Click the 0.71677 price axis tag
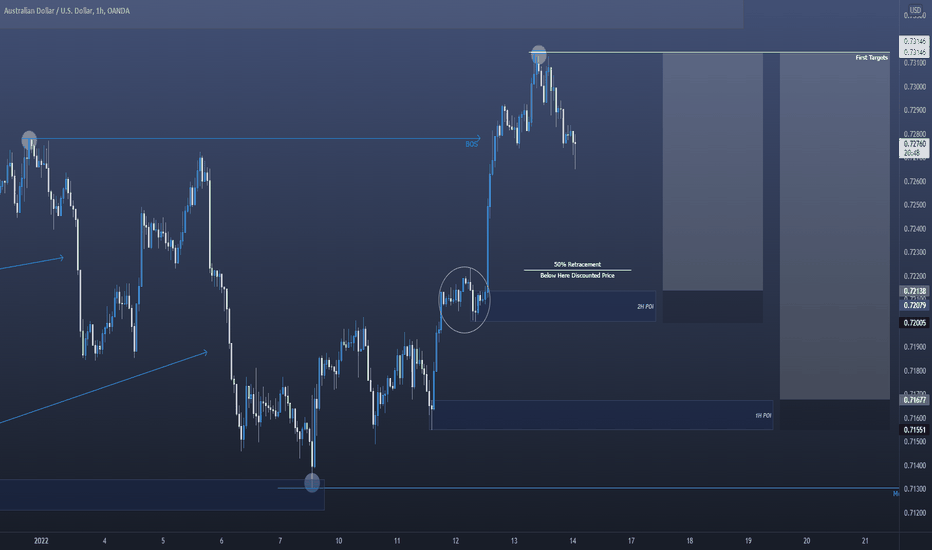 (x=914, y=400)
